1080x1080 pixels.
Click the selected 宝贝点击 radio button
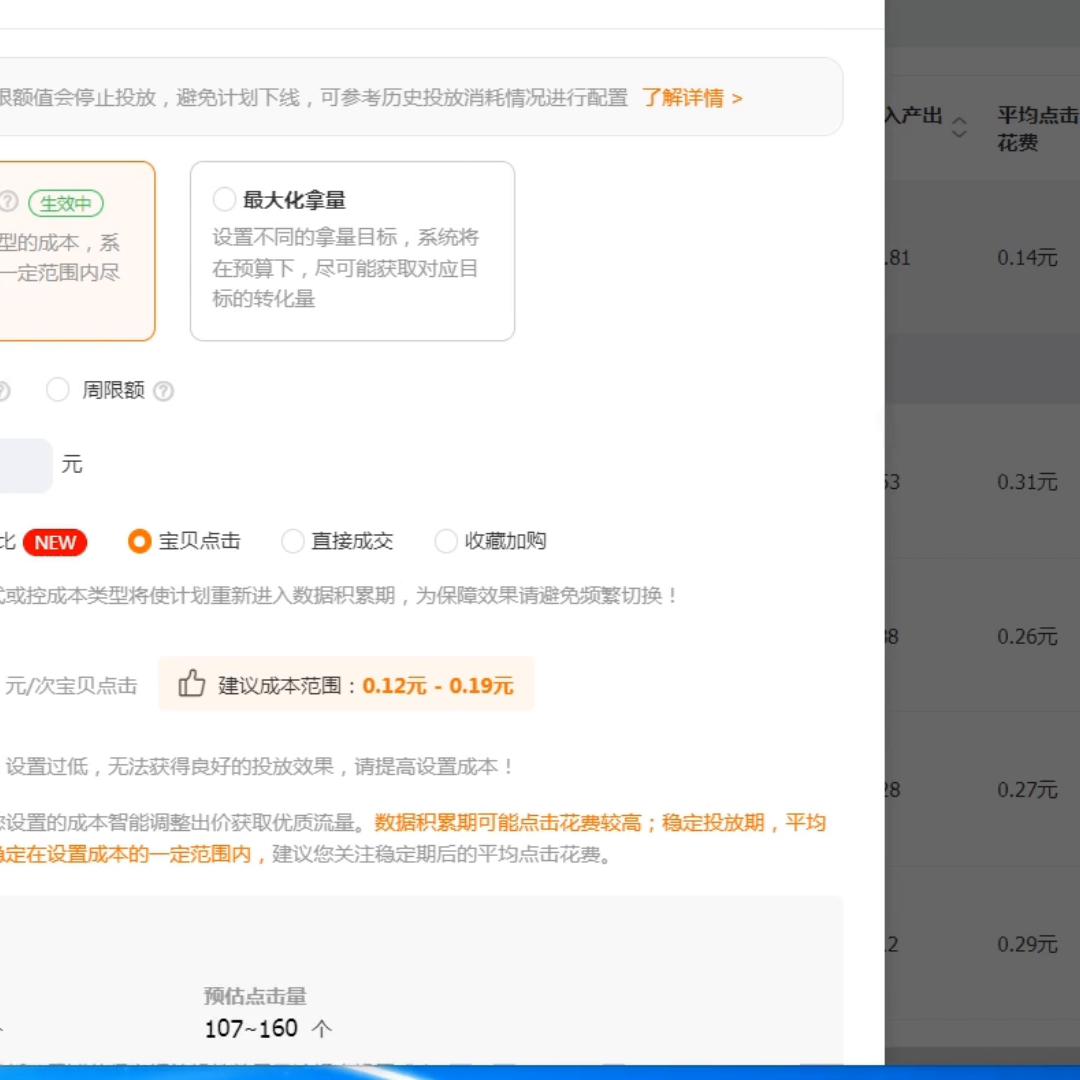(139, 541)
